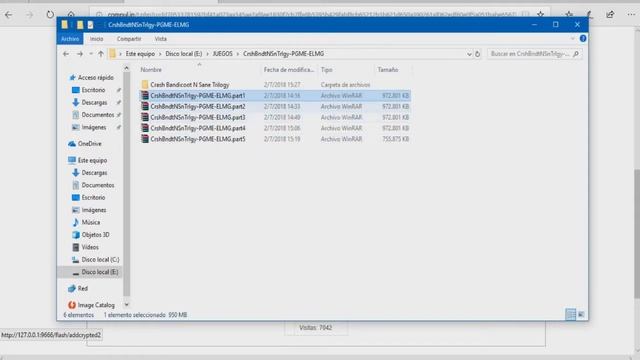Switch to the Compartir tab

(x=129, y=39)
